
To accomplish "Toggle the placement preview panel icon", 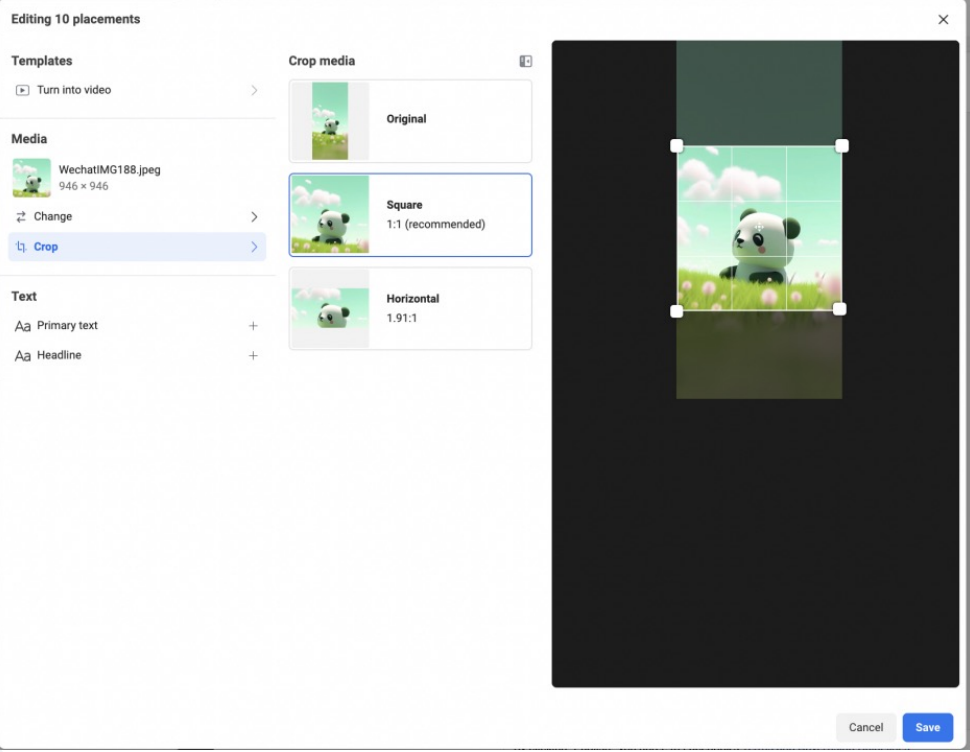I will (x=525, y=61).
